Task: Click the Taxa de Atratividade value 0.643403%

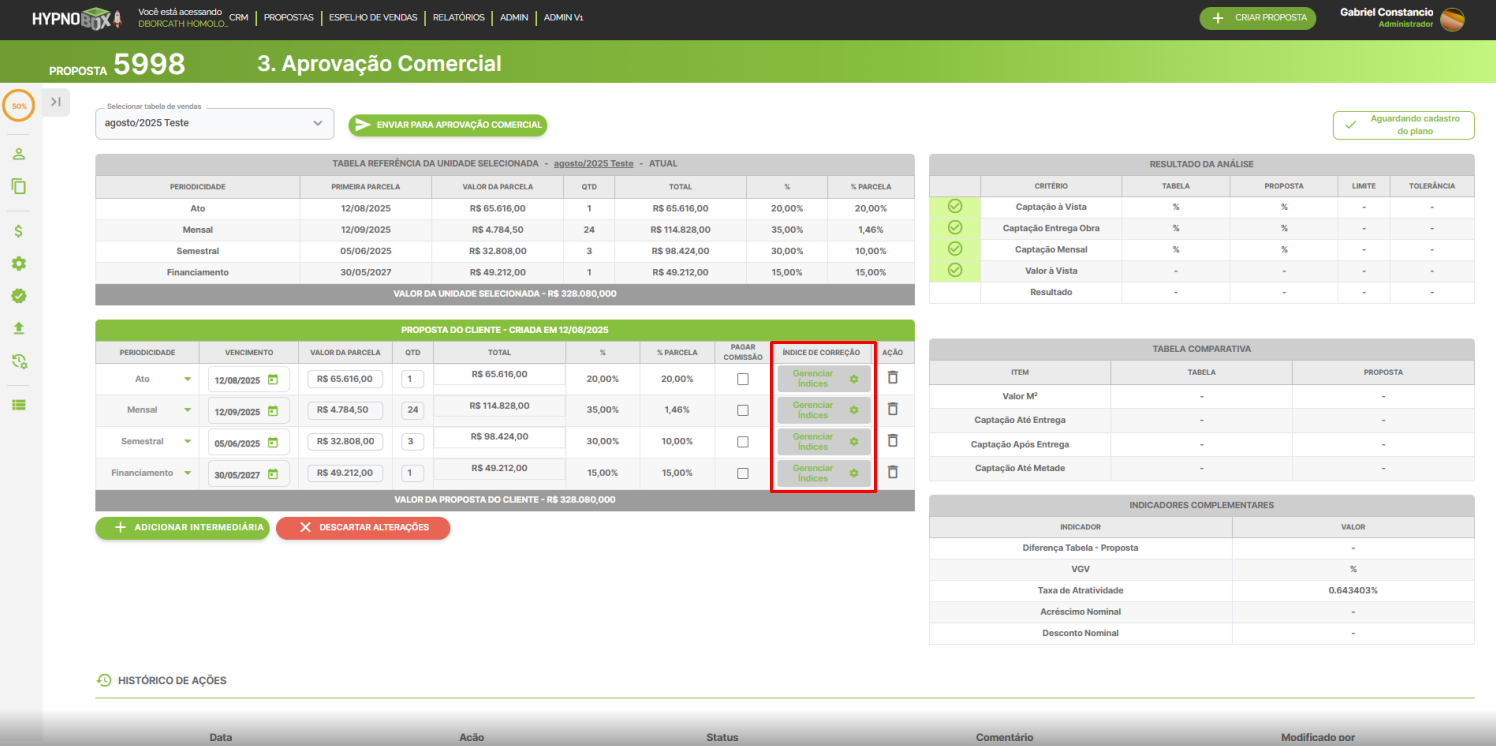Action: click(x=1353, y=590)
